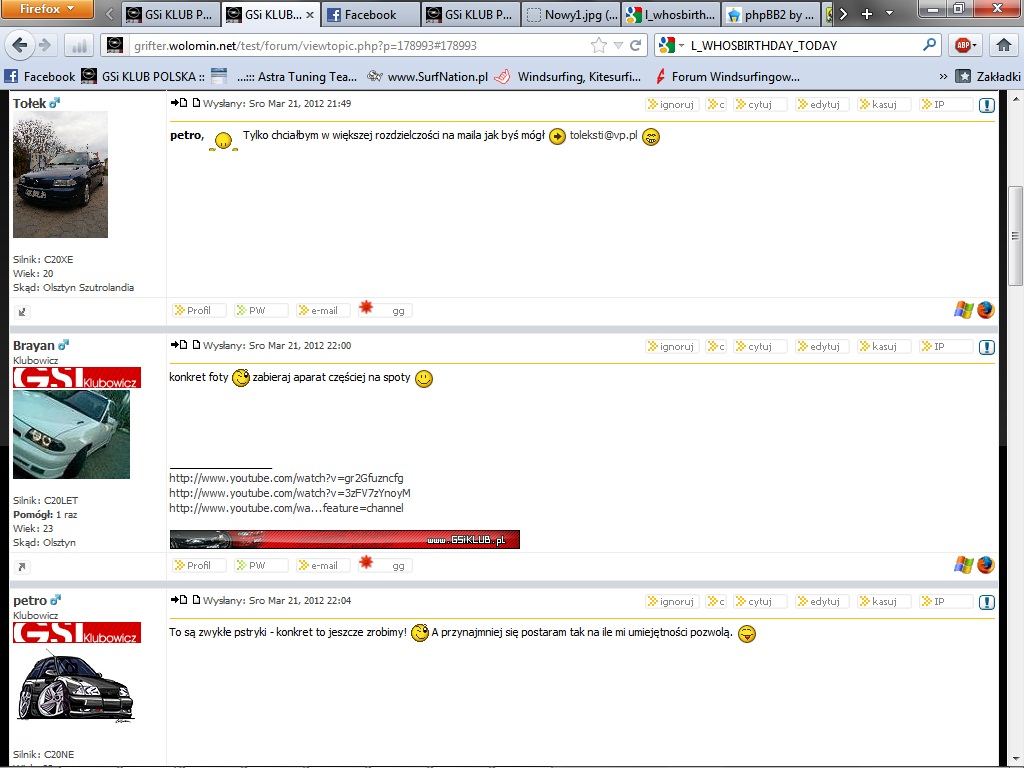Open the Firefox menu button dropdown
Screen dimensions: 1024x768
(47, 9)
